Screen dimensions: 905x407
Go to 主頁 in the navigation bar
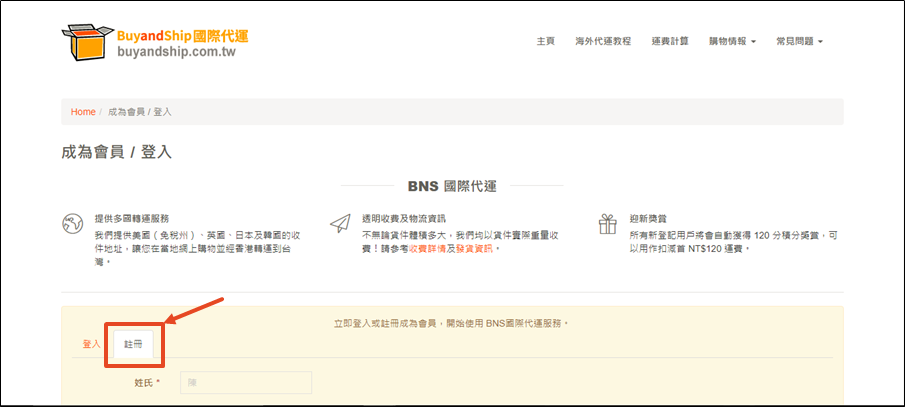545,41
